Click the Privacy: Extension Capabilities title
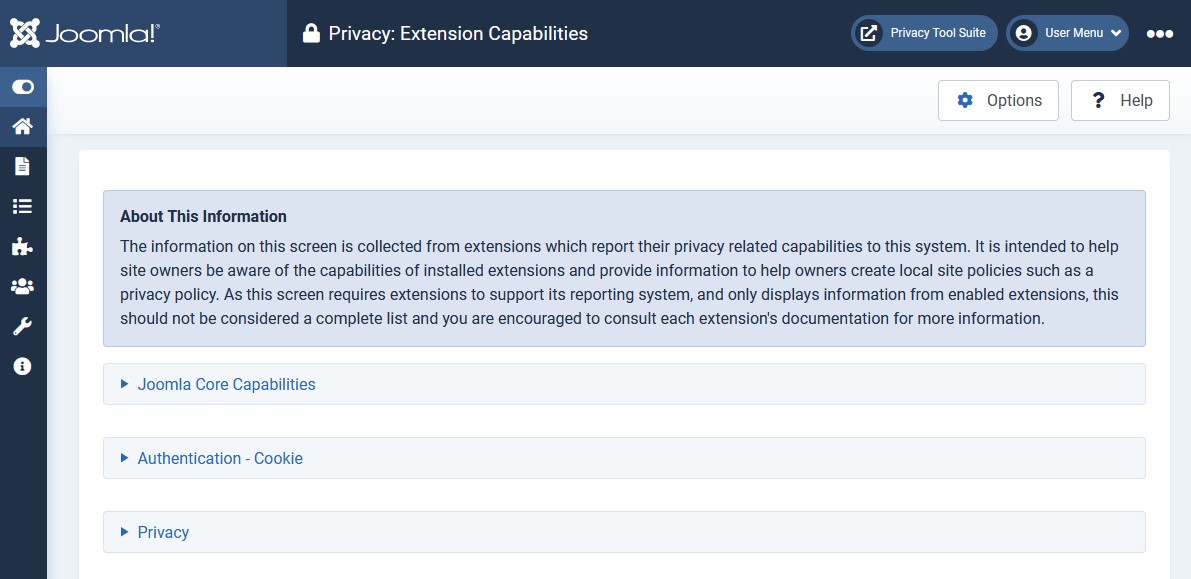 tap(458, 34)
